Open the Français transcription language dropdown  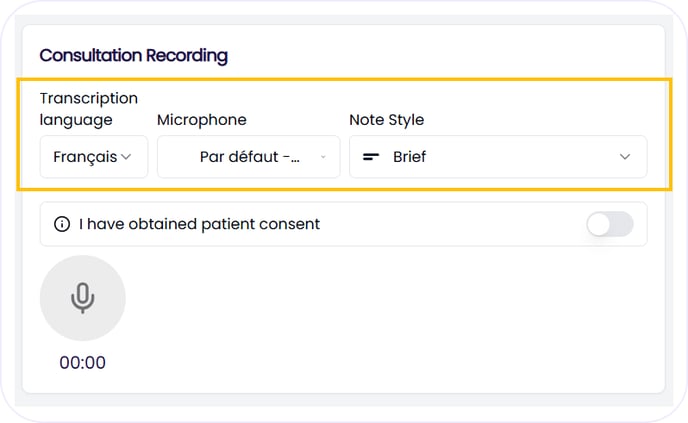click(x=93, y=157)
